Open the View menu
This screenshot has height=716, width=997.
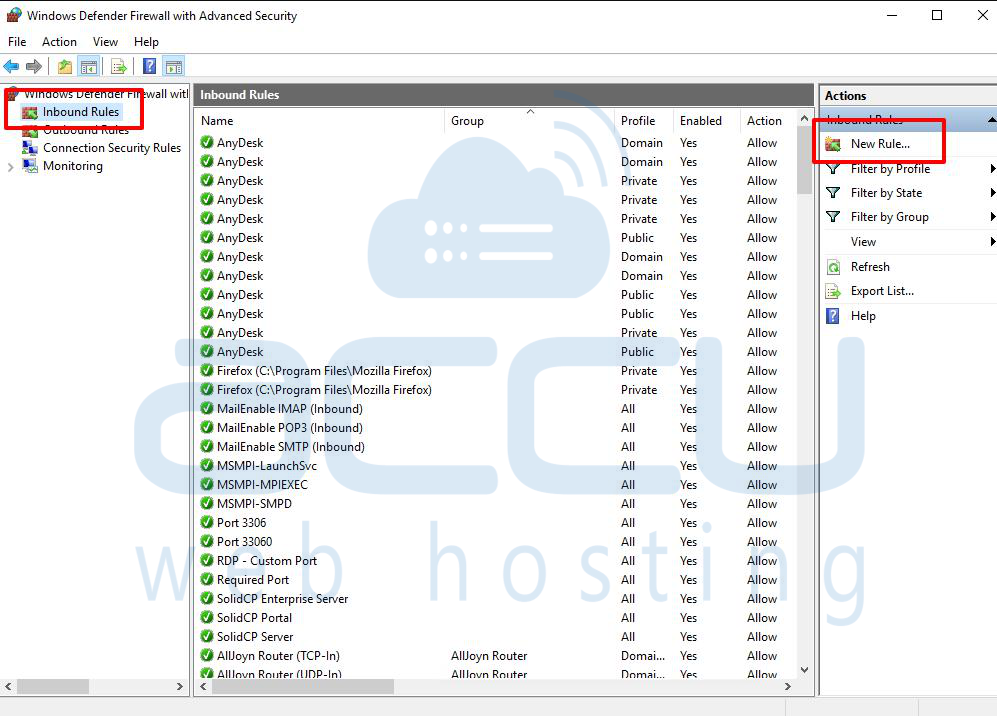(x=105, y=42)
